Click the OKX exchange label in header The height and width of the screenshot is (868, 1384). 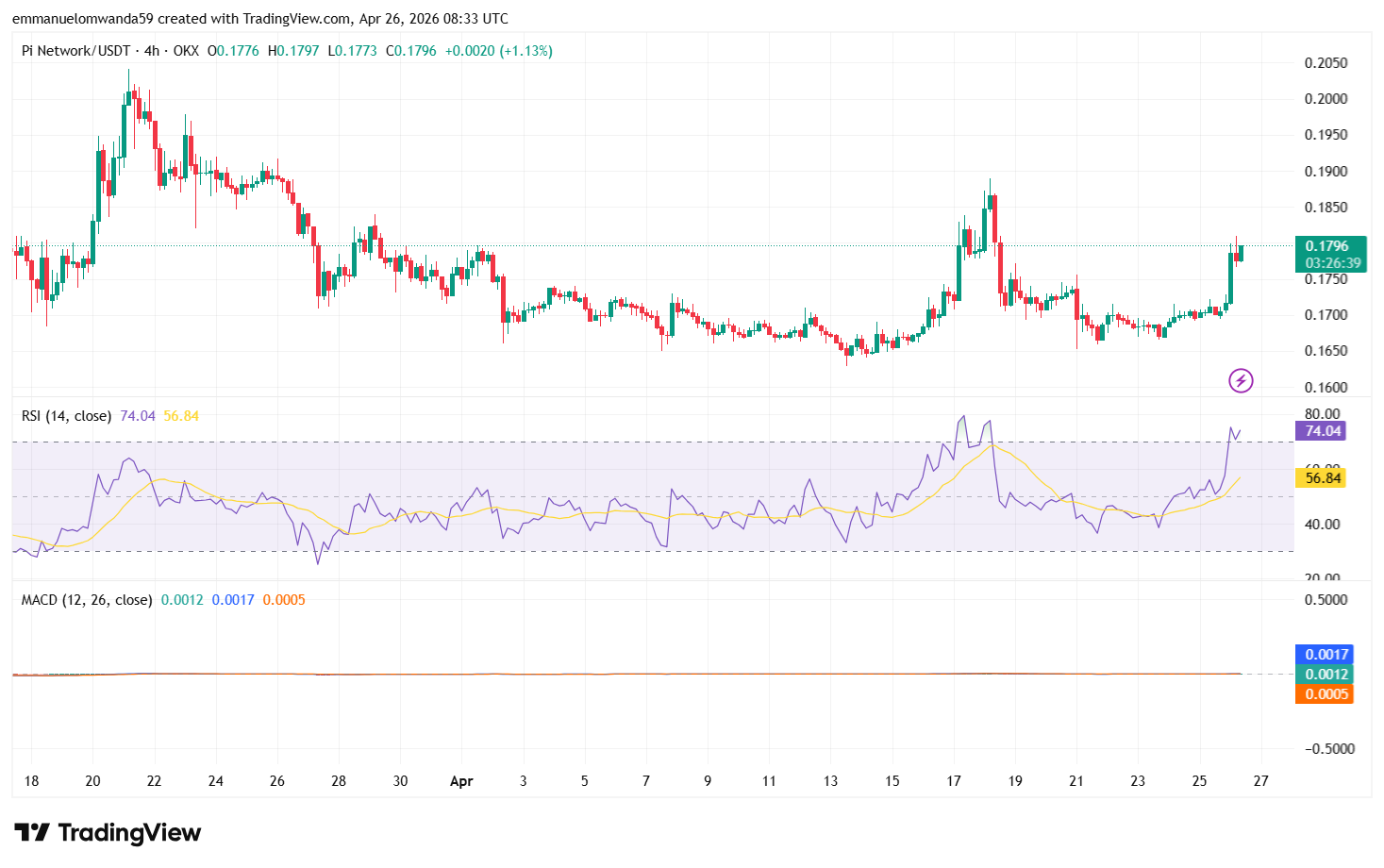[186, 51]
